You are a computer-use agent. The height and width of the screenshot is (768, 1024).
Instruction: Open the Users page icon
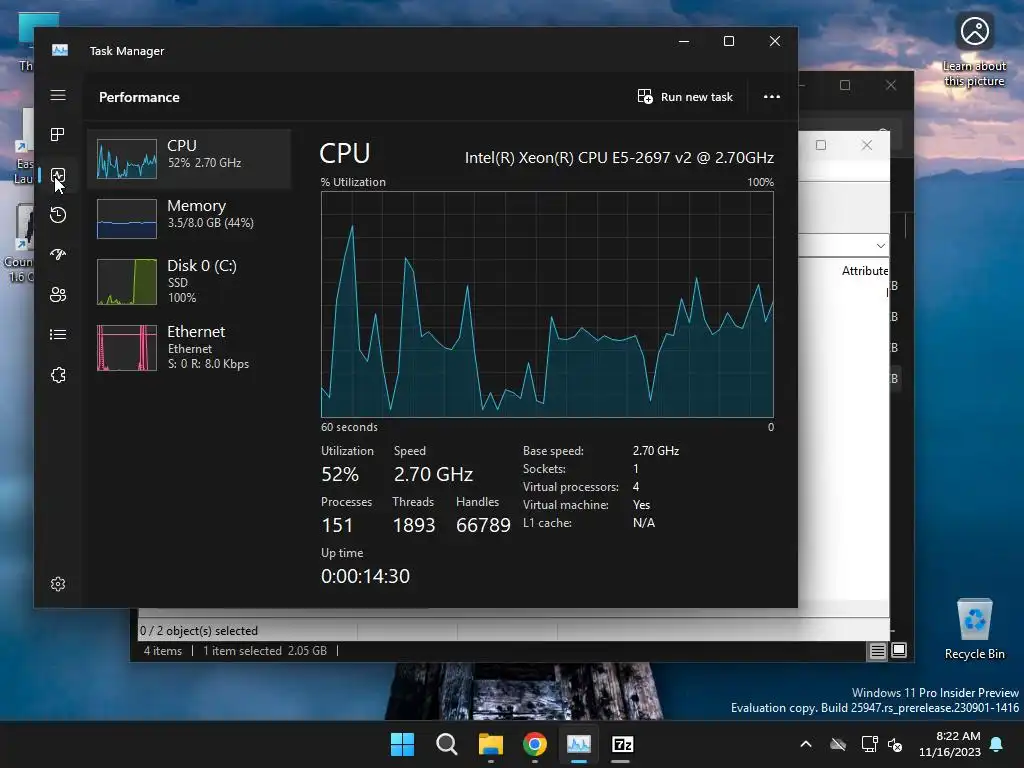58,295
